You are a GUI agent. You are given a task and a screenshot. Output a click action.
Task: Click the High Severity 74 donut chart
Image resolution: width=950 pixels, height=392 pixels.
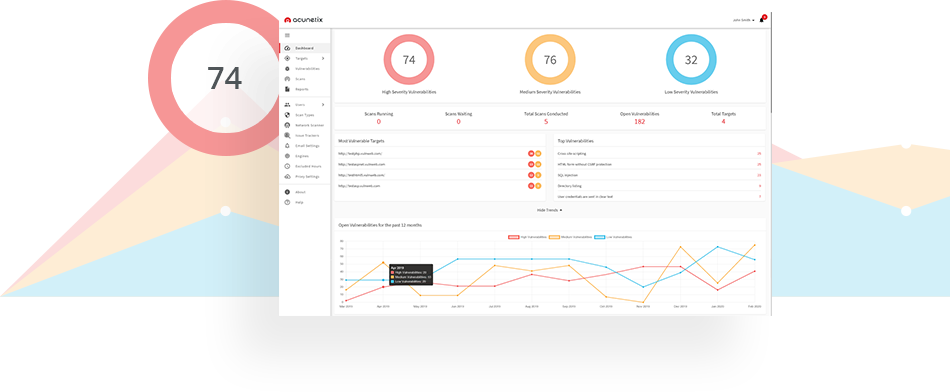point(409,60)
